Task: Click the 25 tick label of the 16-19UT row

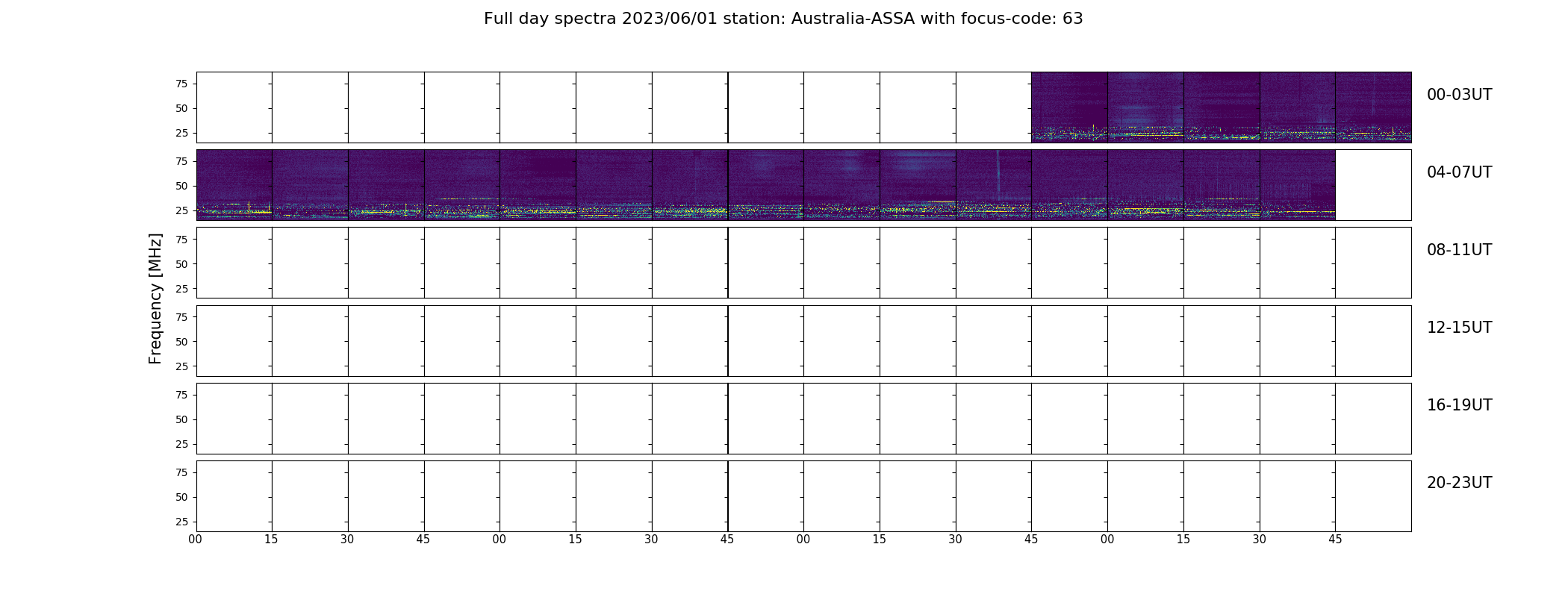Action: click(x=181, y=444)
